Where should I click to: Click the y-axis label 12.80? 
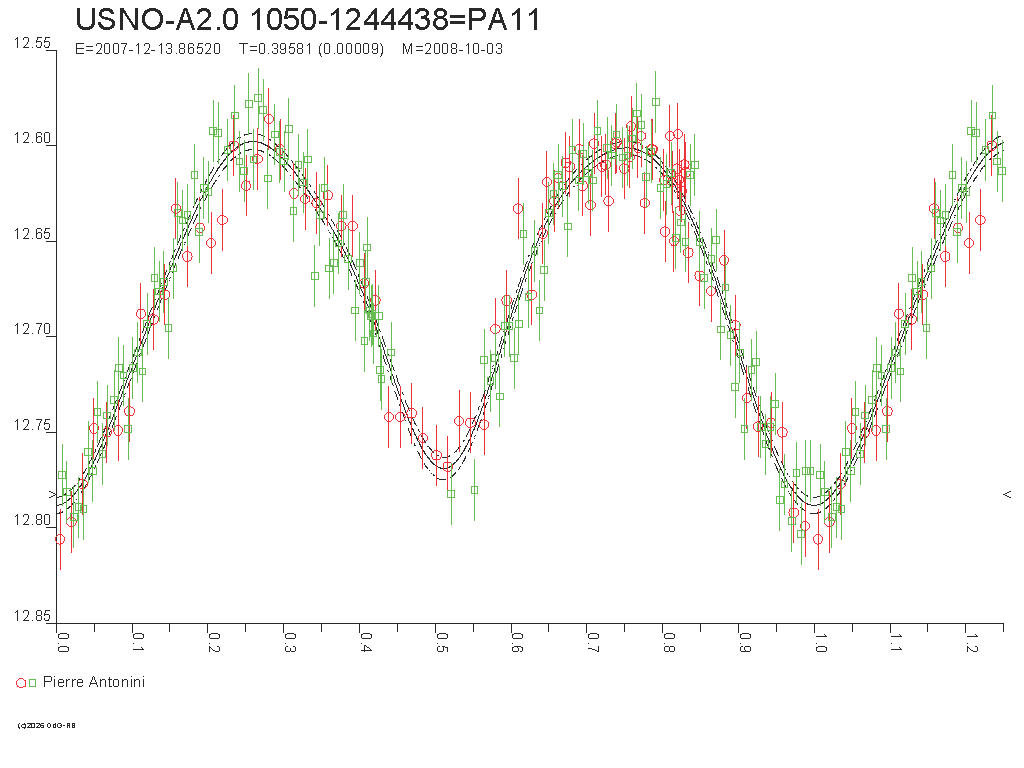[32, 520]
